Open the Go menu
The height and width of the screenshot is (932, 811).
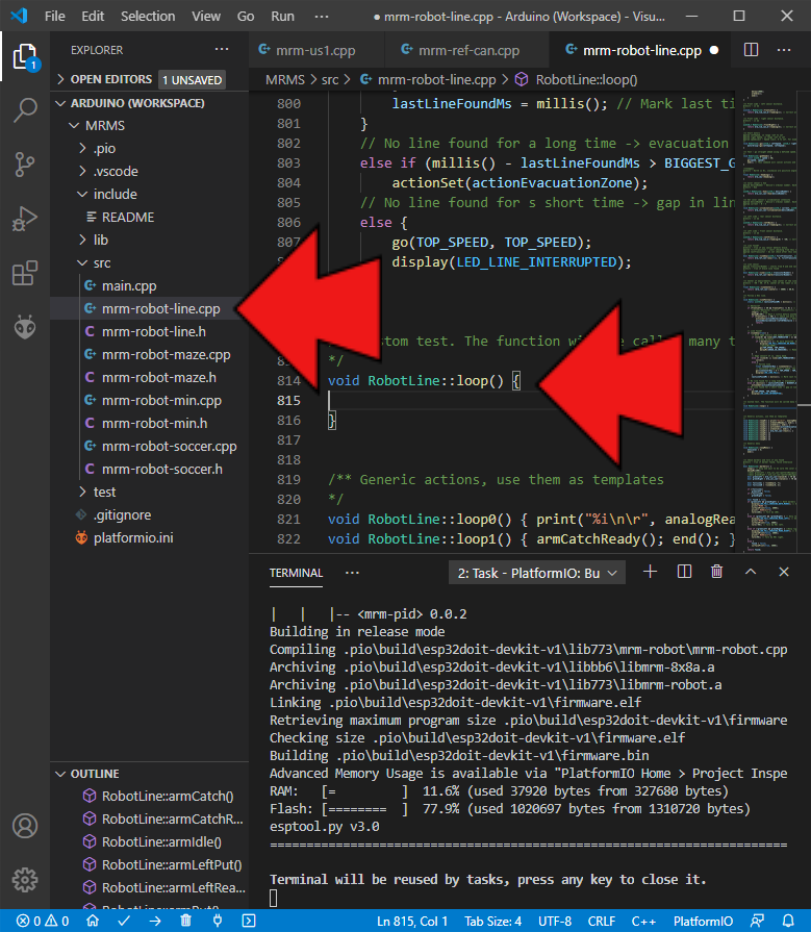coord(246,16)
